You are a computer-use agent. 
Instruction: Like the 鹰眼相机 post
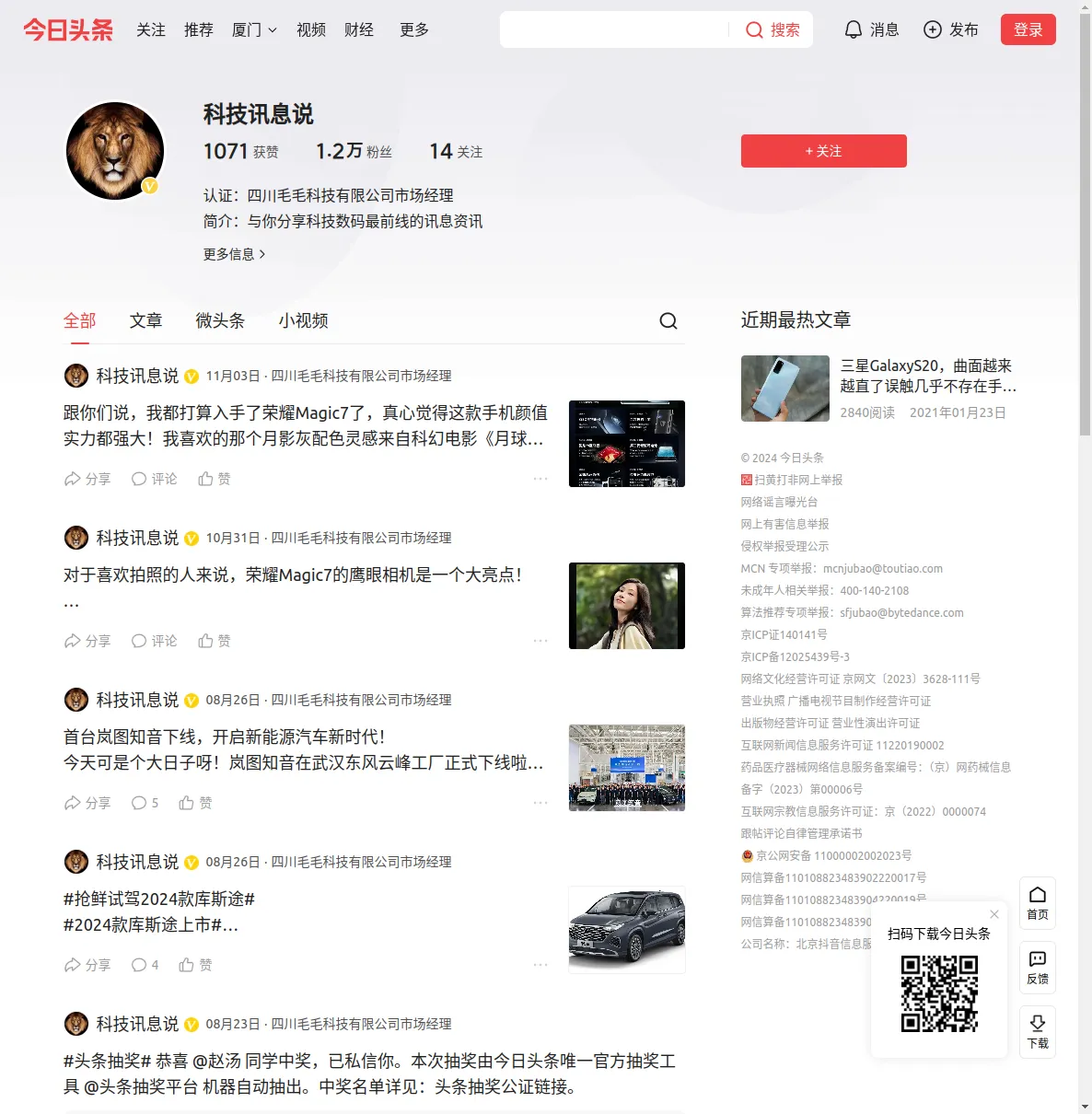click(215, 641)
